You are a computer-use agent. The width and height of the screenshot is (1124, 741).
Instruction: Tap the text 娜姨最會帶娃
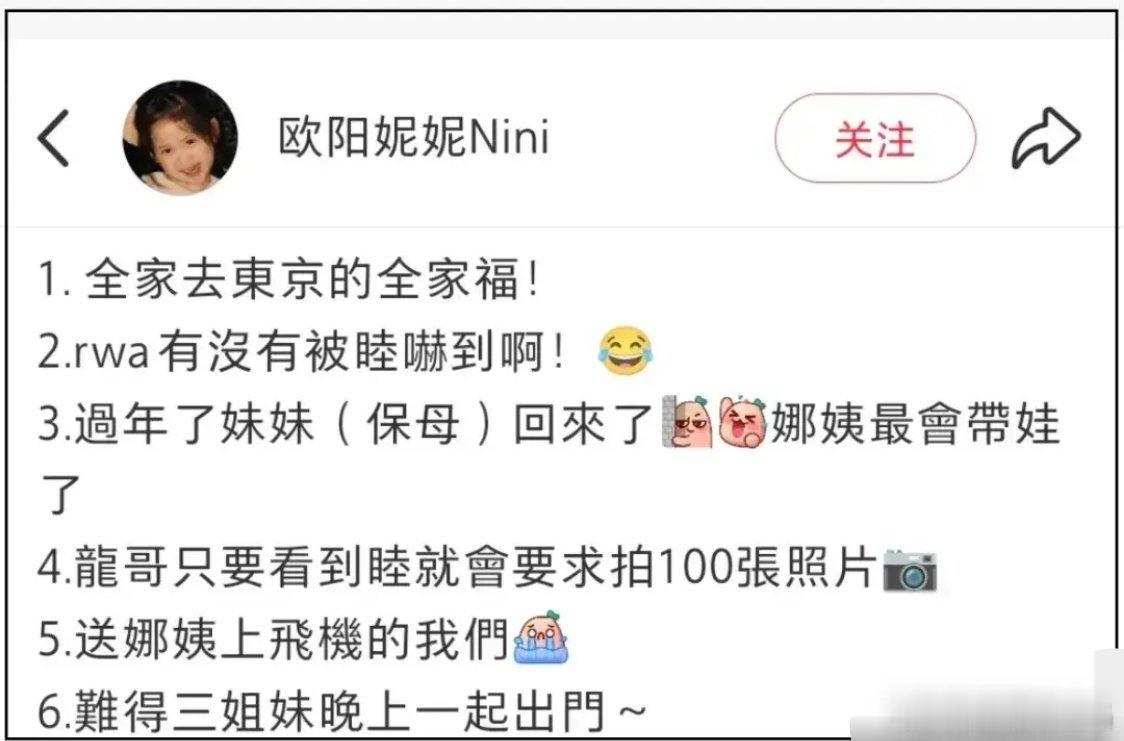pos(914,424)
